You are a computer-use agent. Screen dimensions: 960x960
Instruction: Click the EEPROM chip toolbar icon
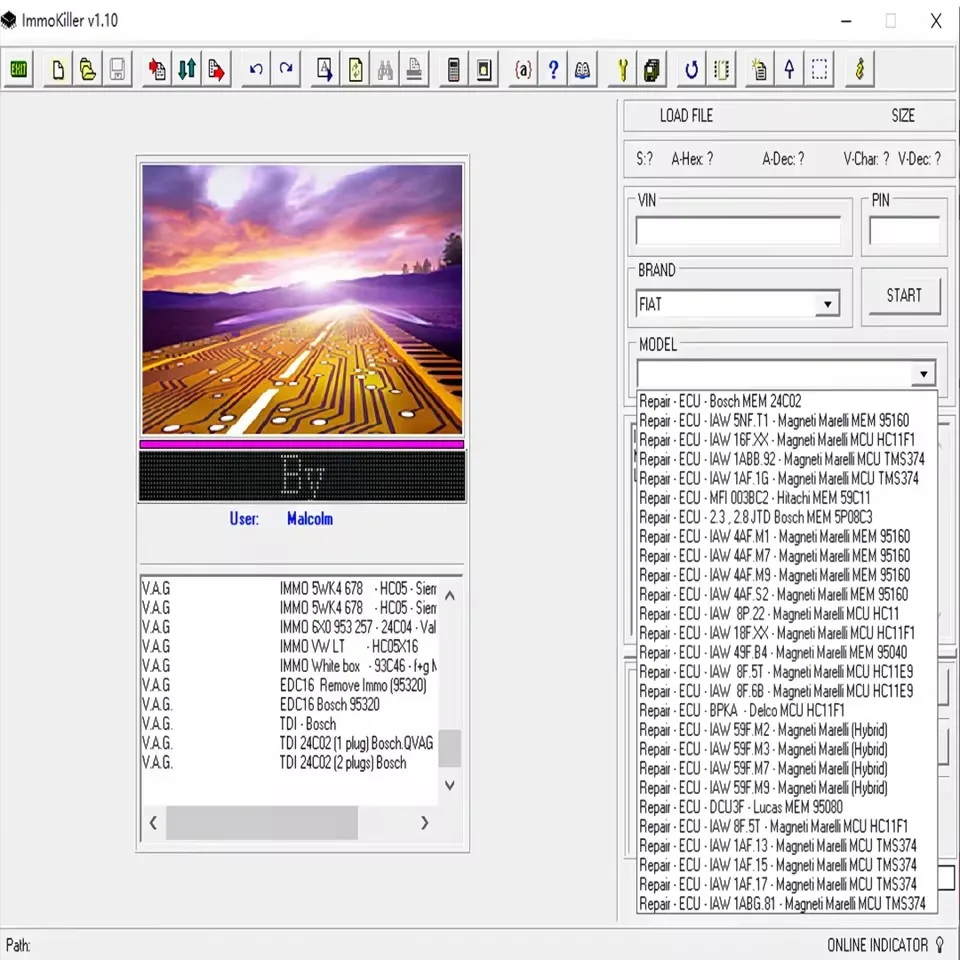click(651, 69)
